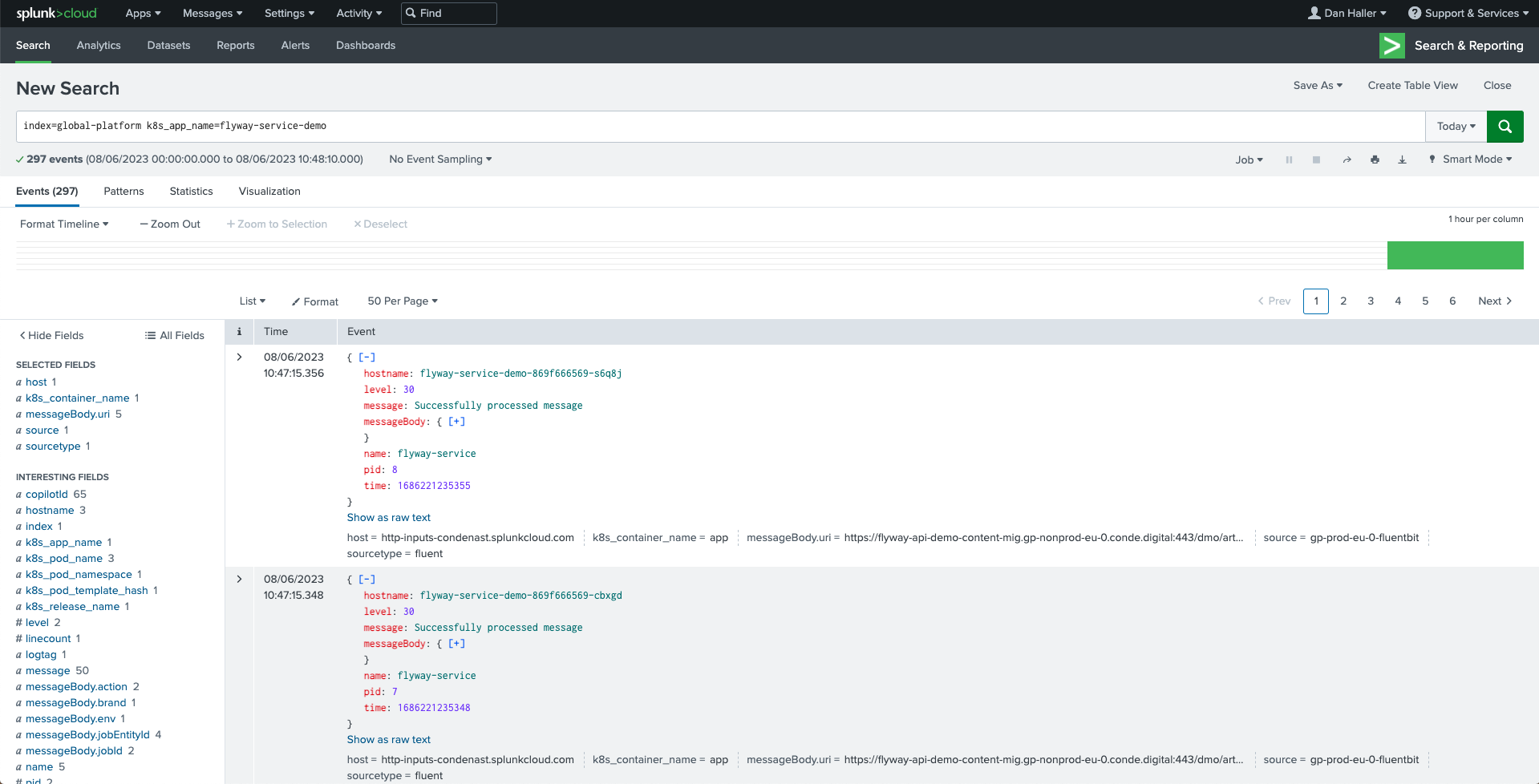Switch to Statistics tab

tap(191, 191)
